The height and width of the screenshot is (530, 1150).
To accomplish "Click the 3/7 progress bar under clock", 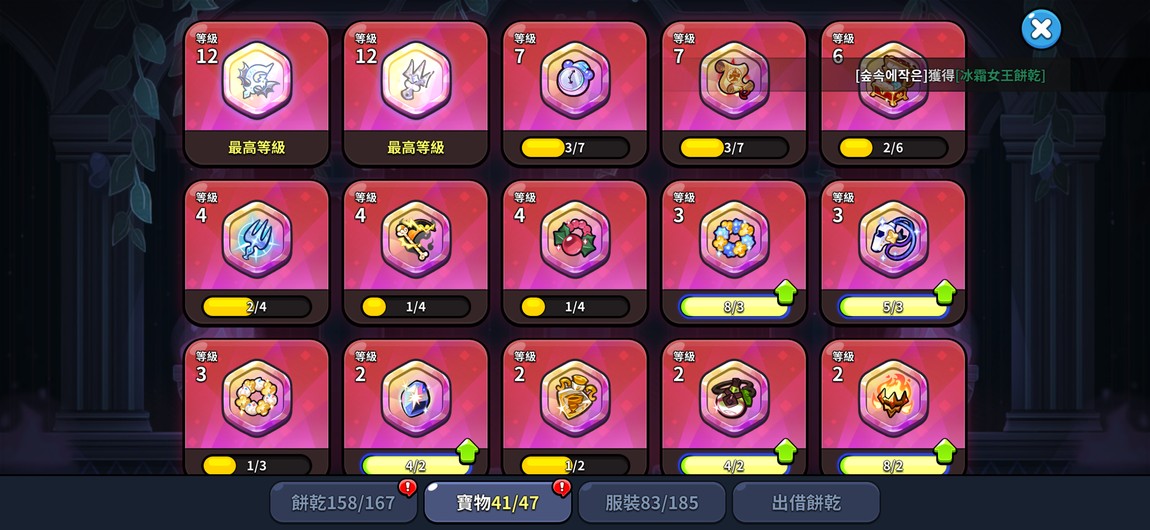I will [x=575, y=148].
